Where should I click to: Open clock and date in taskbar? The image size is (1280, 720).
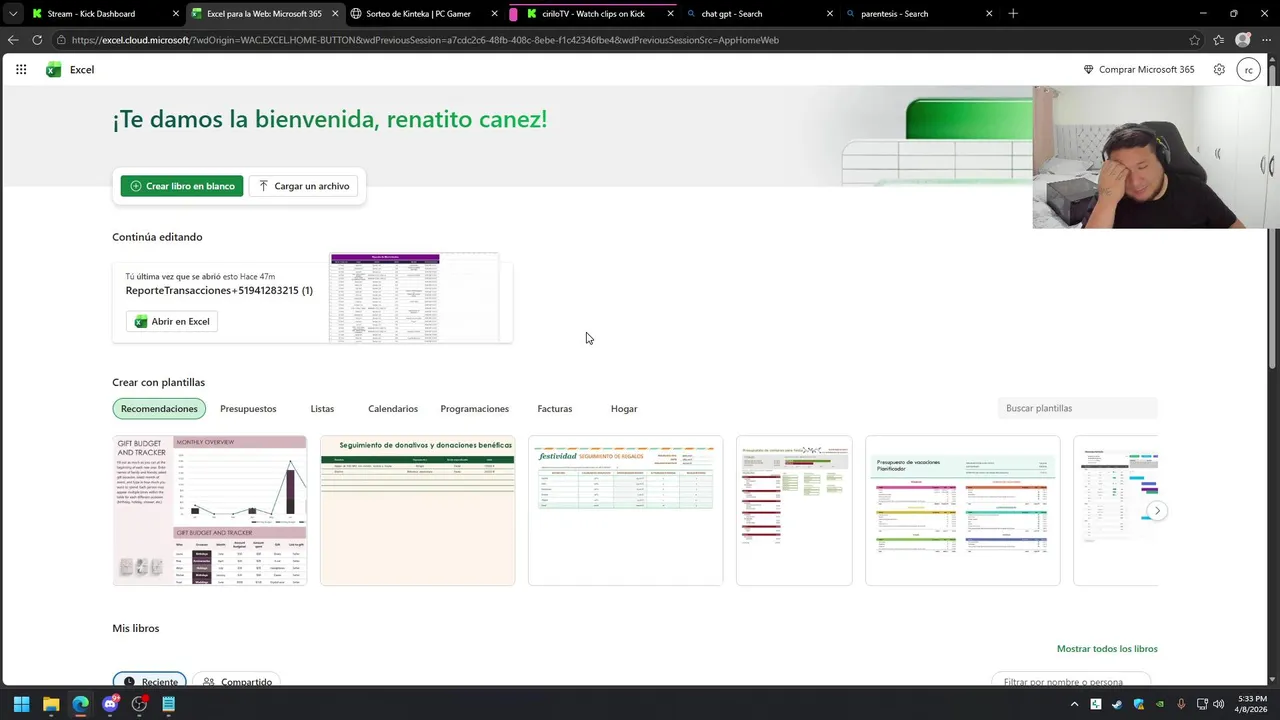coord(1252,704)
